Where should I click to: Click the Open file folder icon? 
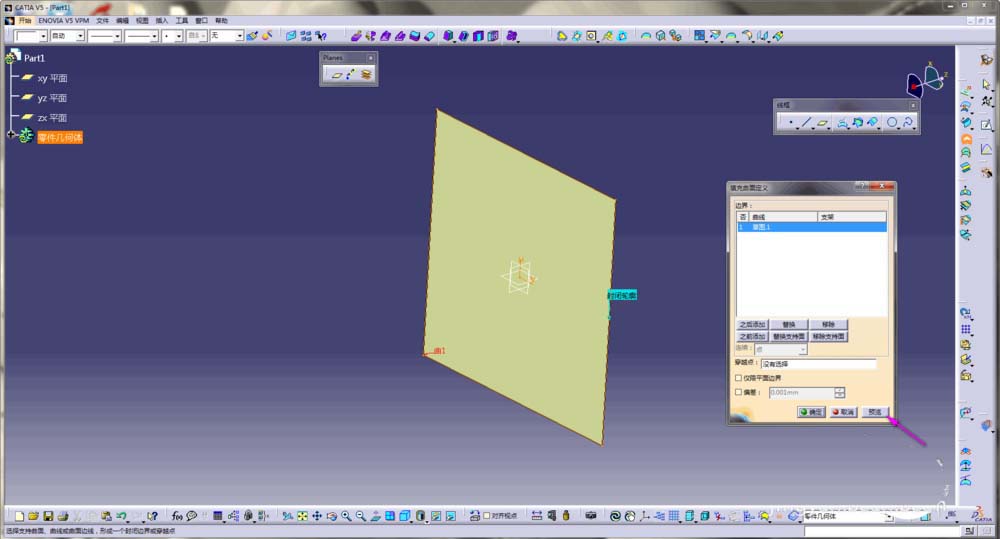(x=34, y=516)
